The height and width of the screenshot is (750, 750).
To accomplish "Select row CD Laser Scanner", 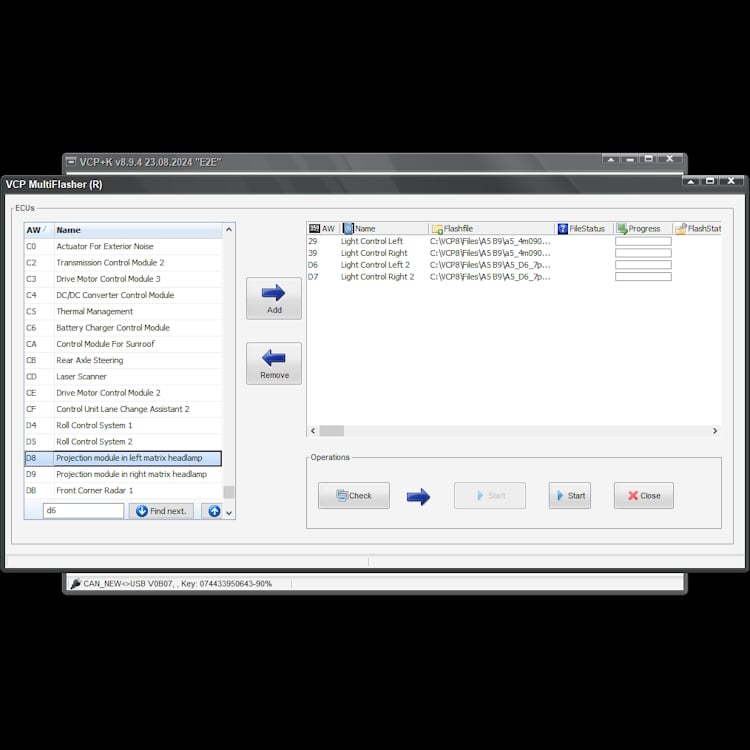I will [x=123, y=376].
